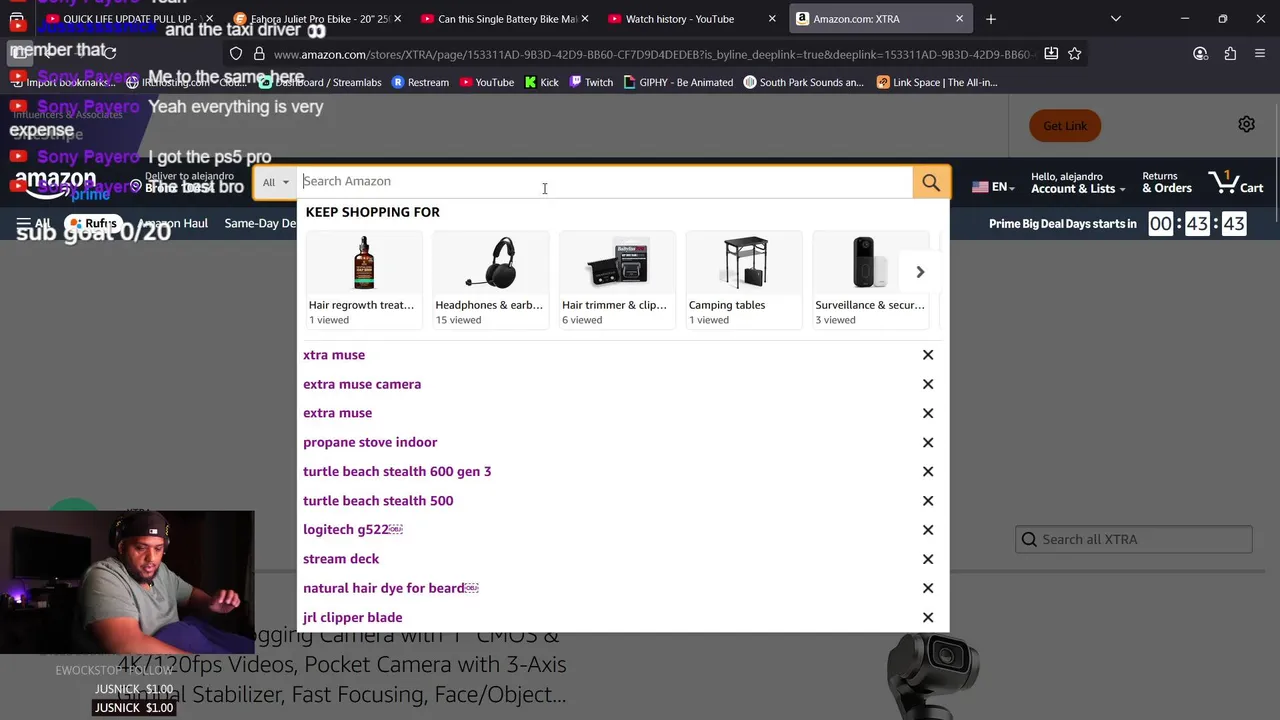Choose 'extra muse camera' suggestion
1280x720 pixels.
coord(362,384)
